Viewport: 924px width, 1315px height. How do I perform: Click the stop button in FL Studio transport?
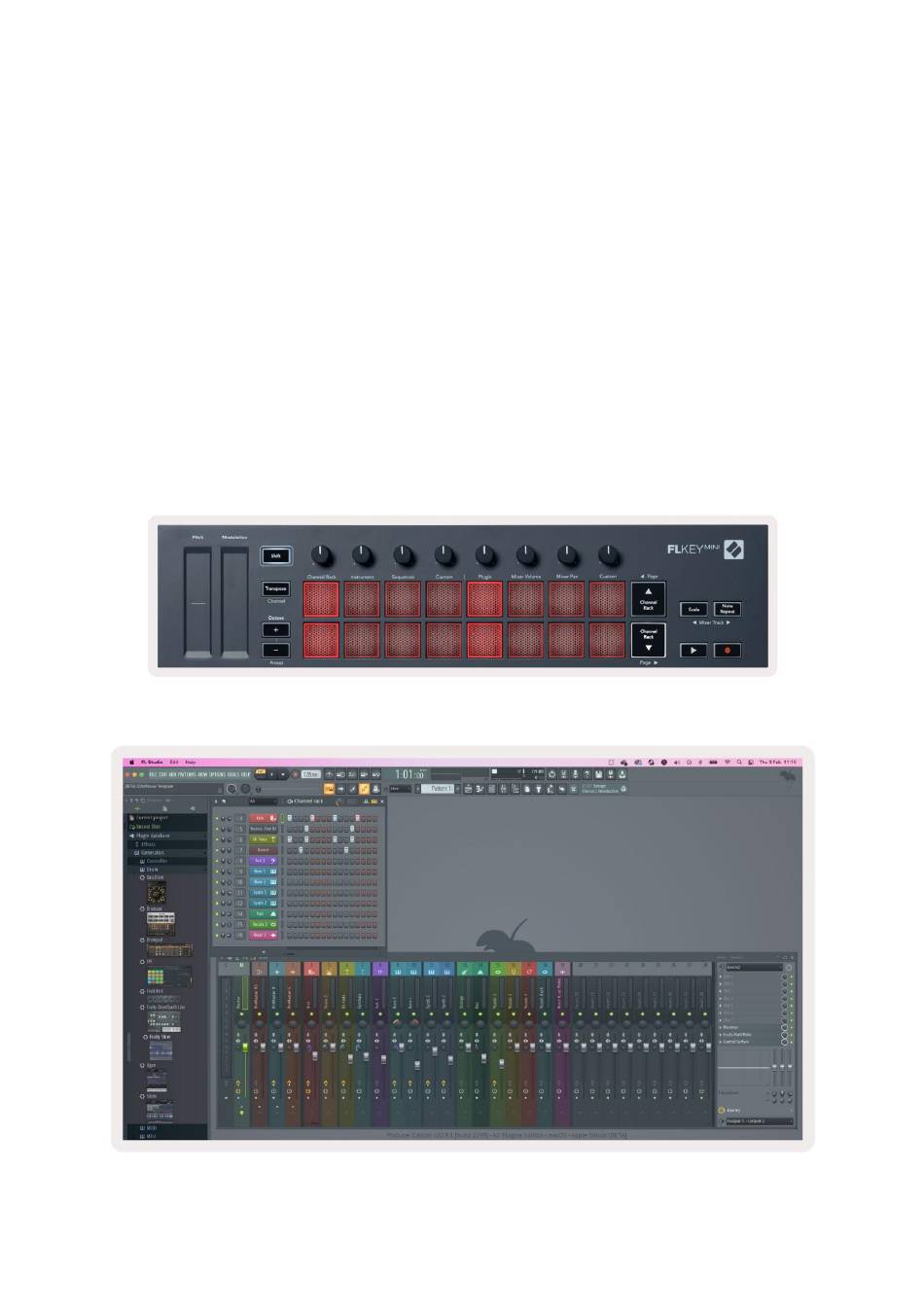pos(283,775)
